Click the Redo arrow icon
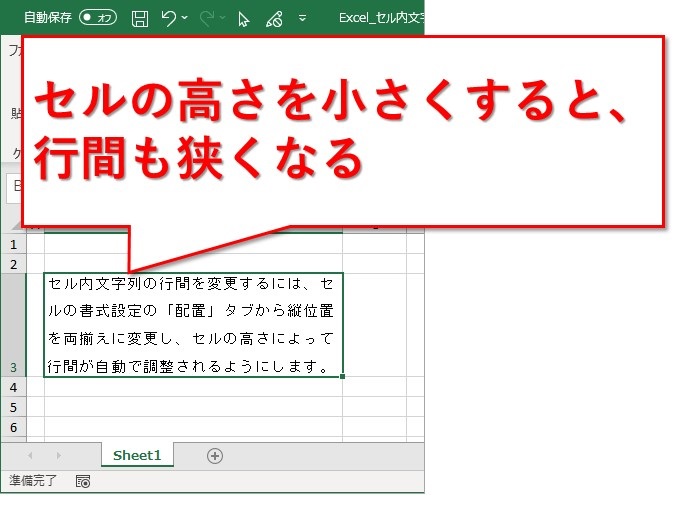Image resolution: width=682 pixels, height=509 pixels. tap(207, 18)
